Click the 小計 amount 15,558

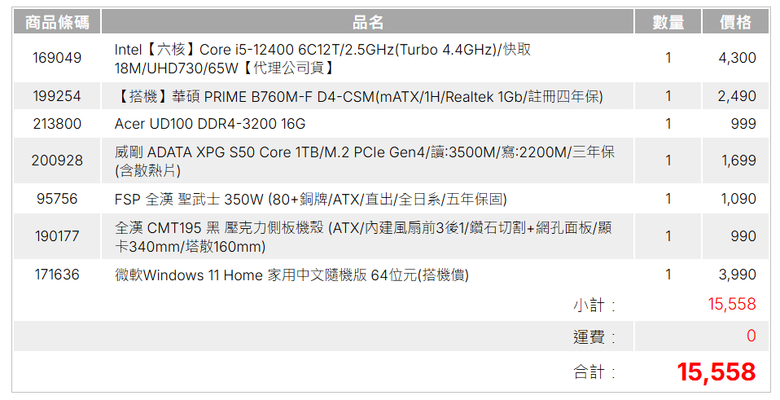732,304
